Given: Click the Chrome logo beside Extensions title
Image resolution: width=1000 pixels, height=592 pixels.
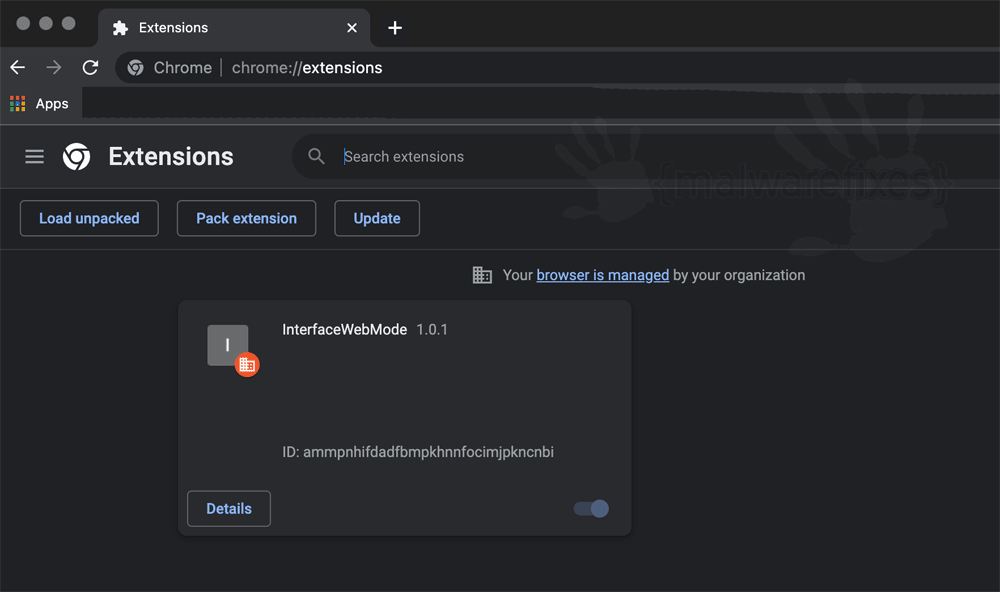Looking at the screenshot, I should (x=77, y=156).
